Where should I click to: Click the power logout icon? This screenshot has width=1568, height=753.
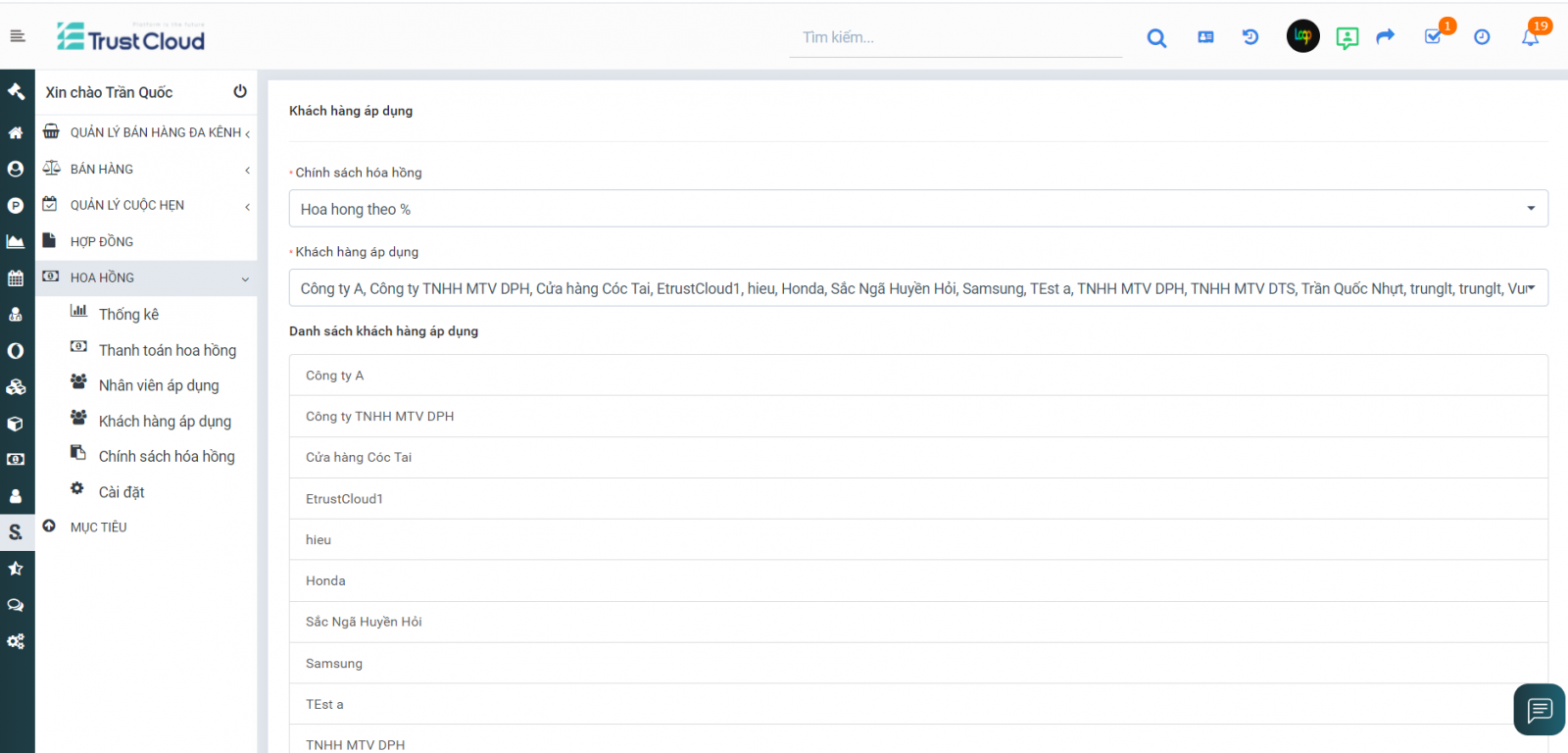pyautogui.click(x=240, y=91)
